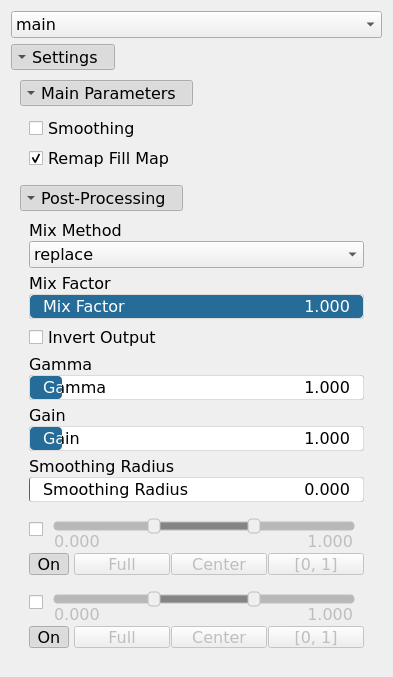The image size is (393, 677).
Task: Click the Gain slider field
Action: tap(196, 439)
